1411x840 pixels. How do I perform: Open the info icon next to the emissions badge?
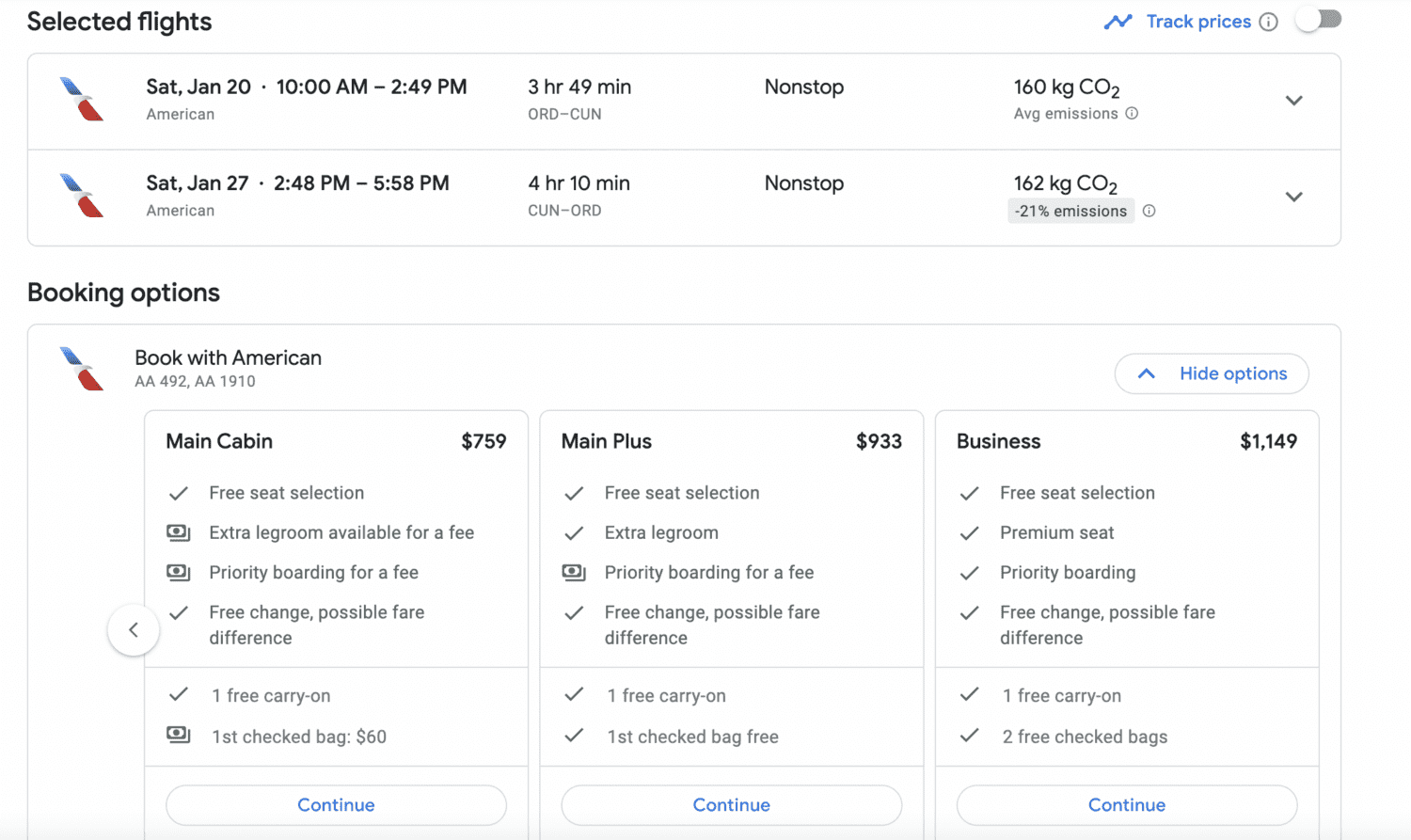point(1149,211)
